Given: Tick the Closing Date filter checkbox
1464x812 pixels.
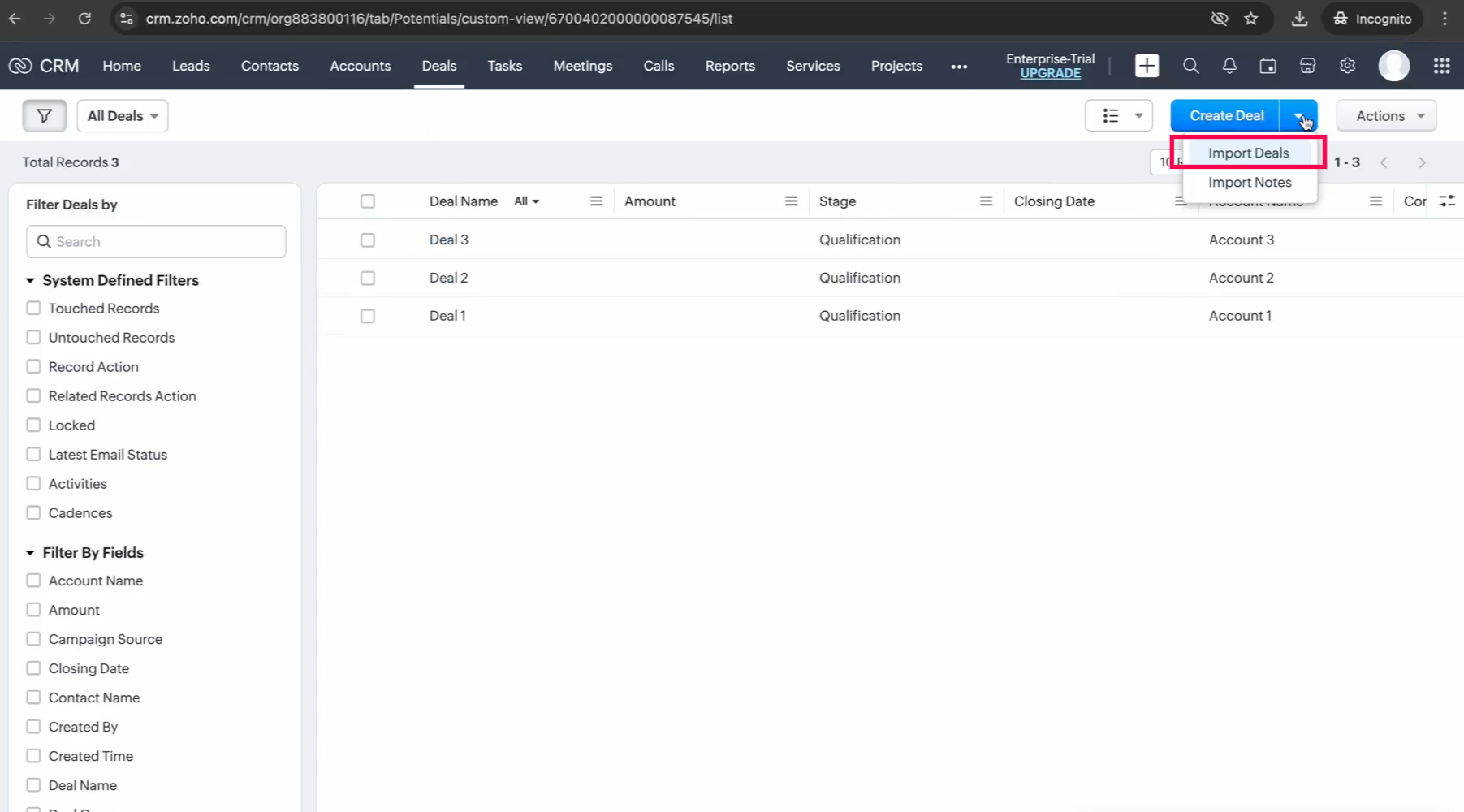Looking at the screenshot, I should (33, 668).
